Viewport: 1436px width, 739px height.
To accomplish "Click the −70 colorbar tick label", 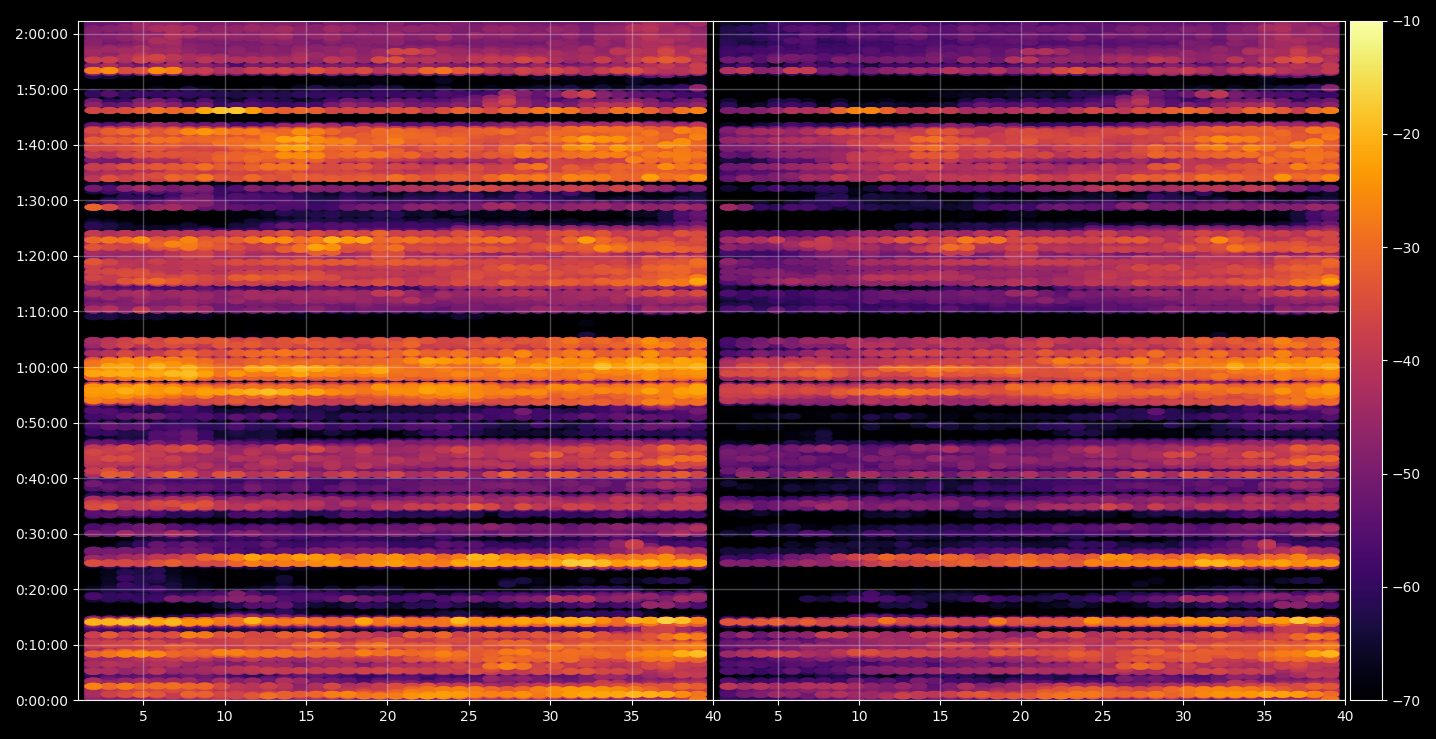I will pyautogui.click(x=1406, y=701).
